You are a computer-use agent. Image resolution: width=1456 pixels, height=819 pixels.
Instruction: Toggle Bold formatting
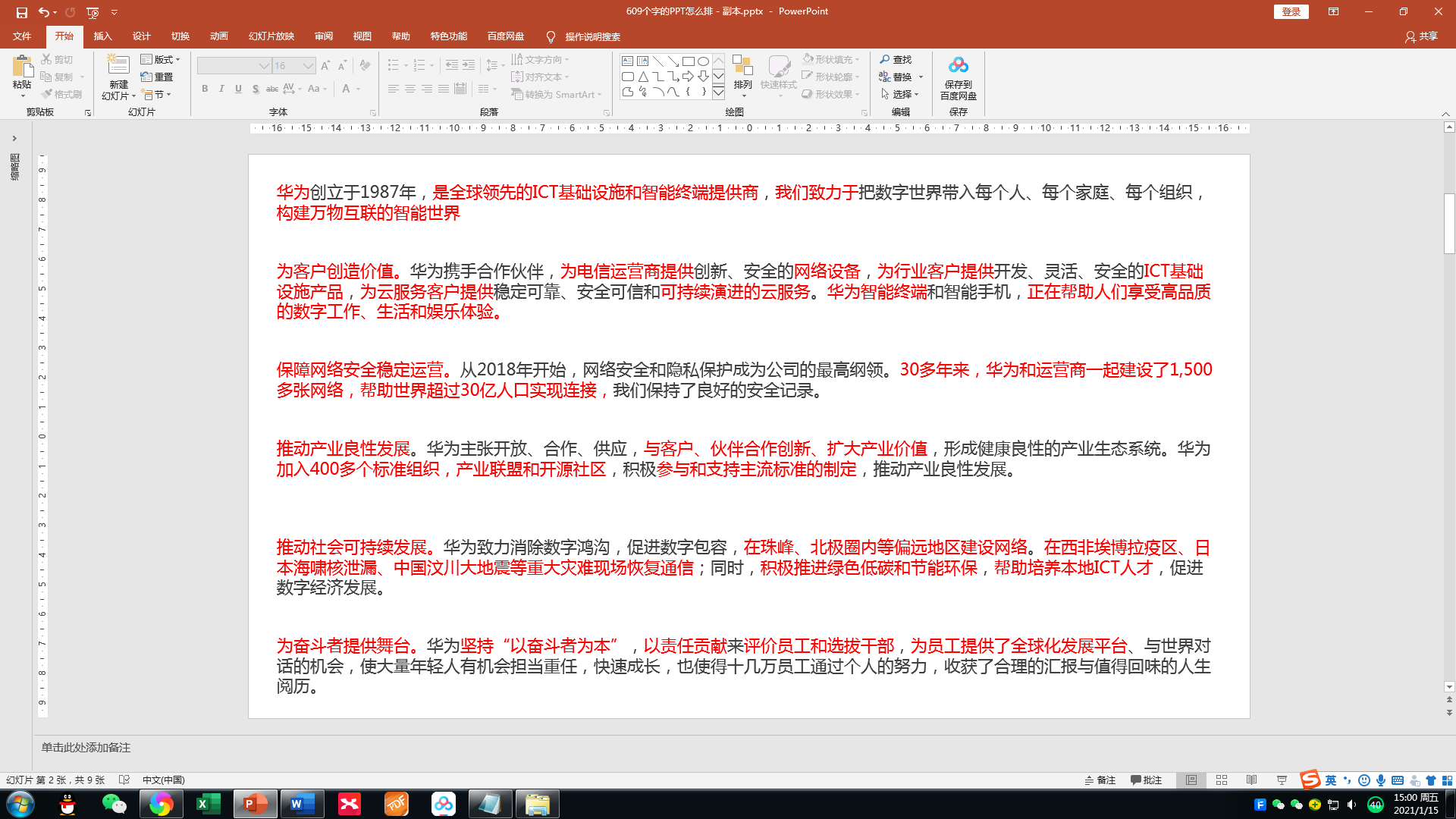(205, 89)
